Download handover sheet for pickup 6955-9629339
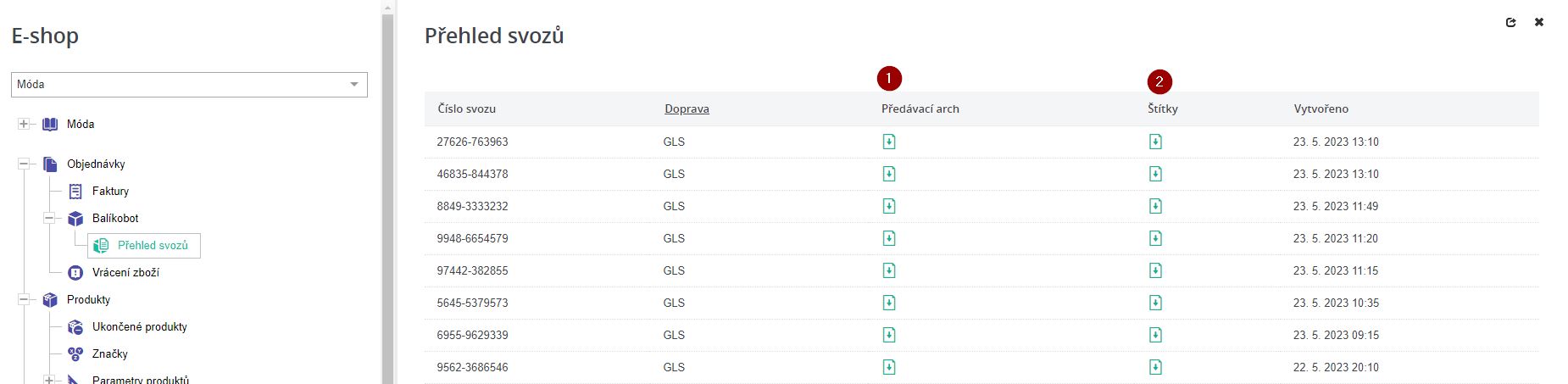This screenshot has width=1568, height=384. pyautogui.click(x=888, y=335)
